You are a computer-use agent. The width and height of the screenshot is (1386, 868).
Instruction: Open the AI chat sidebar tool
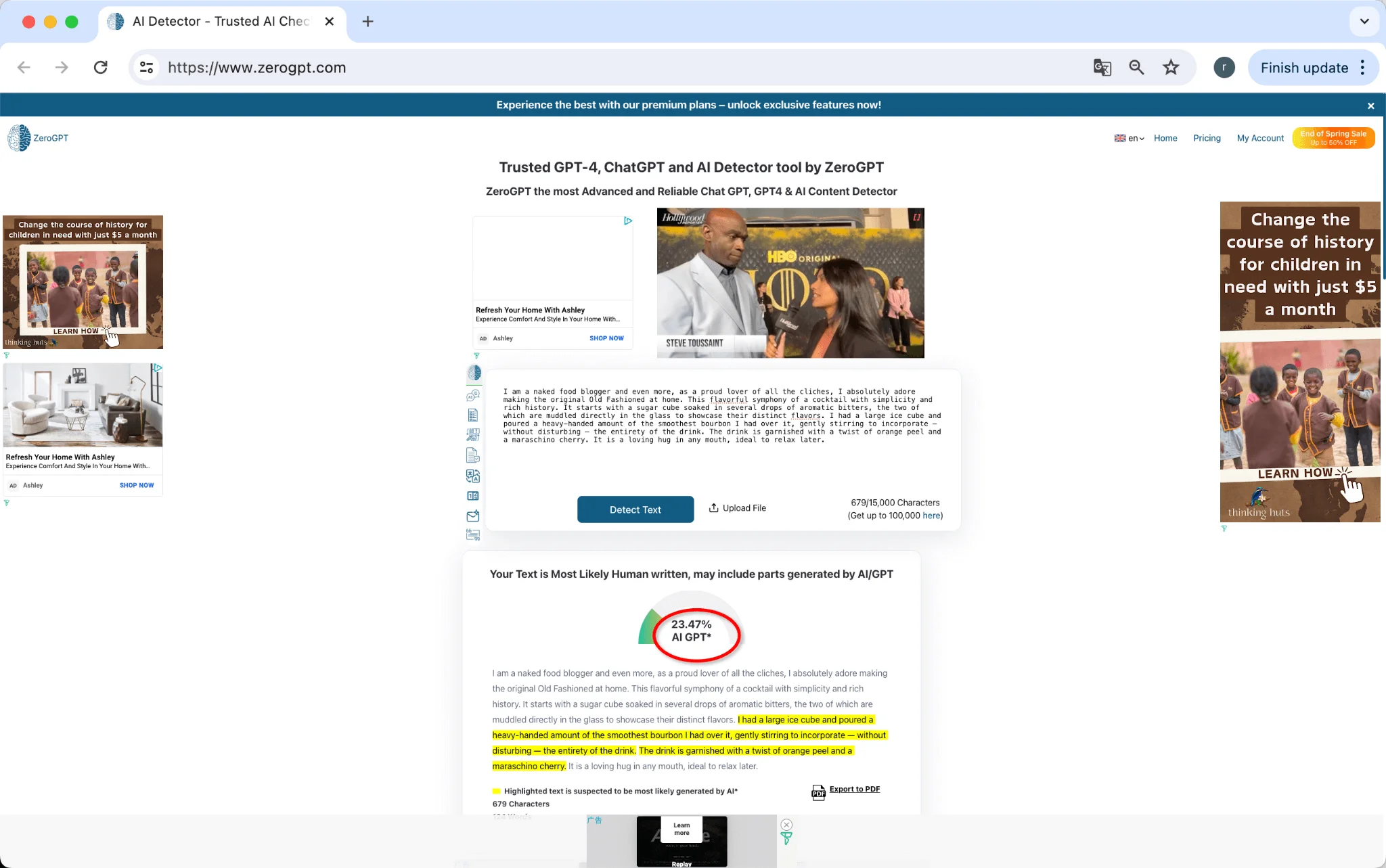point(473,395)
